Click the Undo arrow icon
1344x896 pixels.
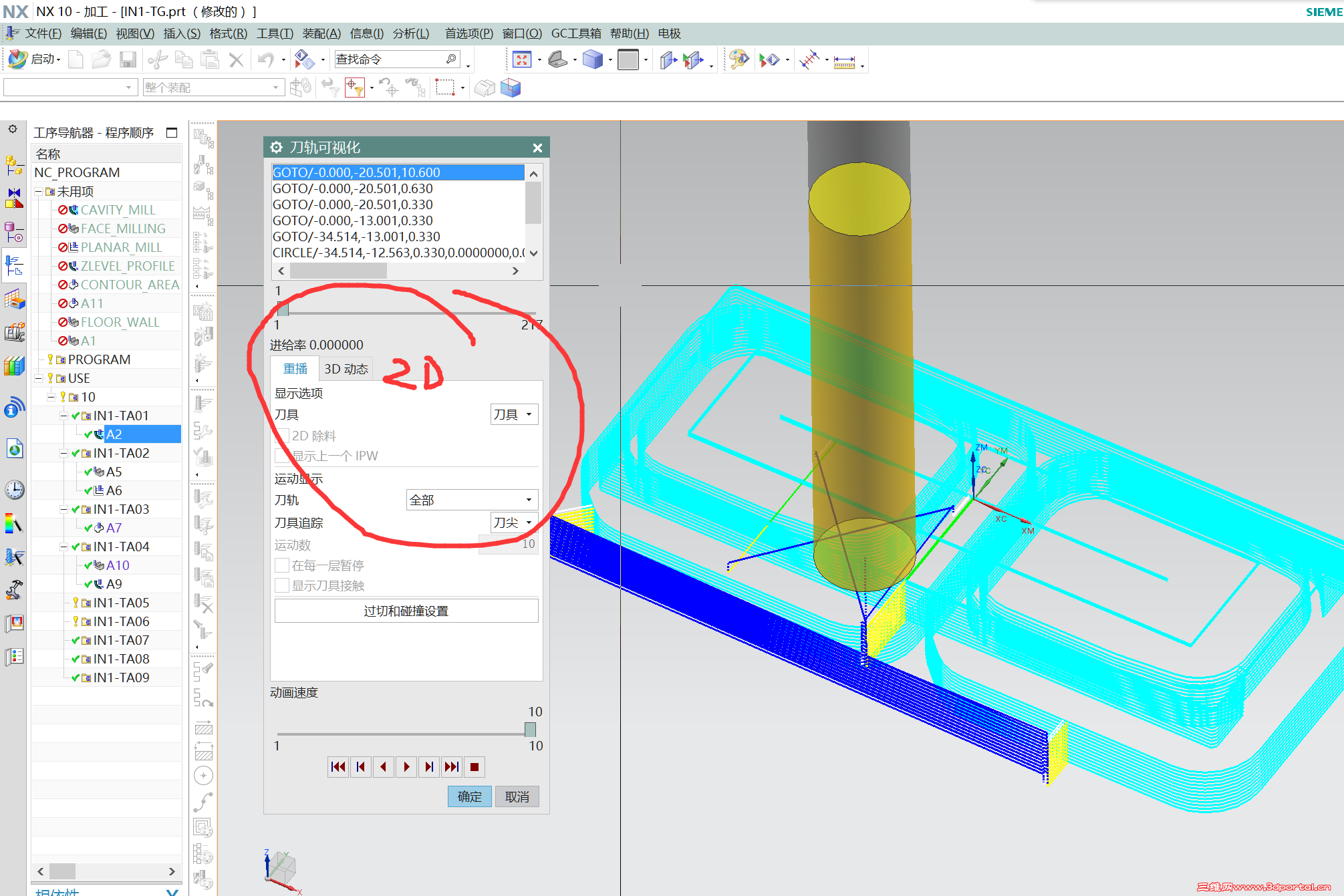(265, 60)
